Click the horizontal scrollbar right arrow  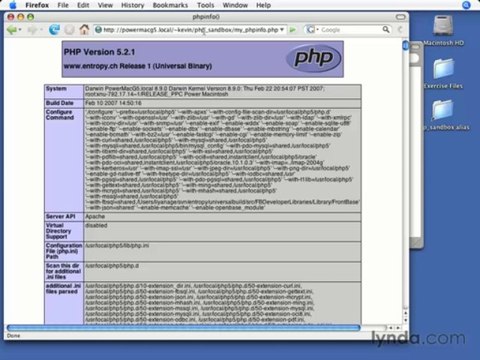coord(398,328)
